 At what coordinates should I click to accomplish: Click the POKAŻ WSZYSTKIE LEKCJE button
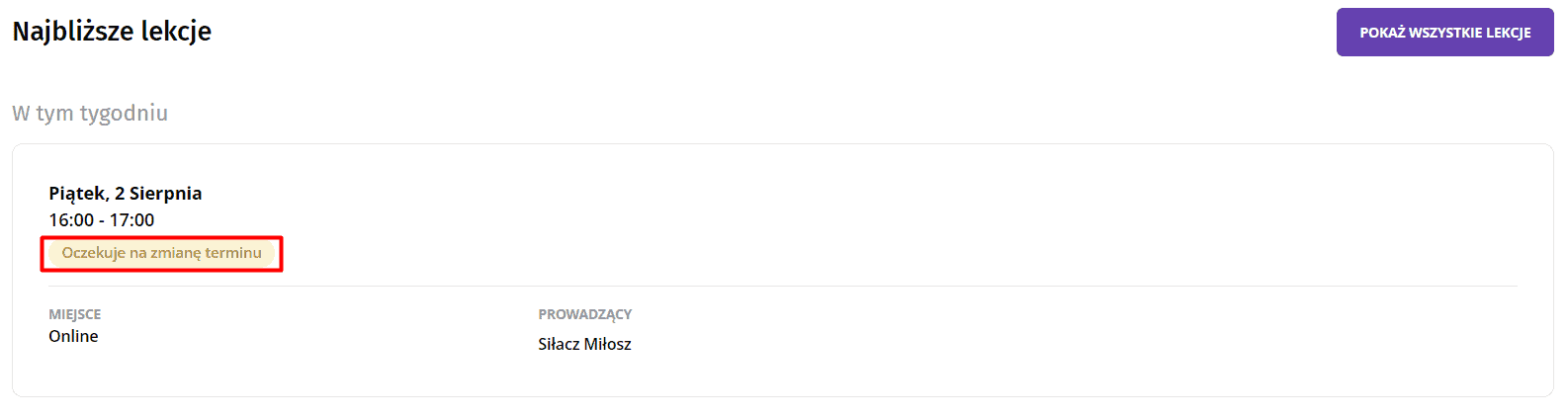tap(1444, 33)
